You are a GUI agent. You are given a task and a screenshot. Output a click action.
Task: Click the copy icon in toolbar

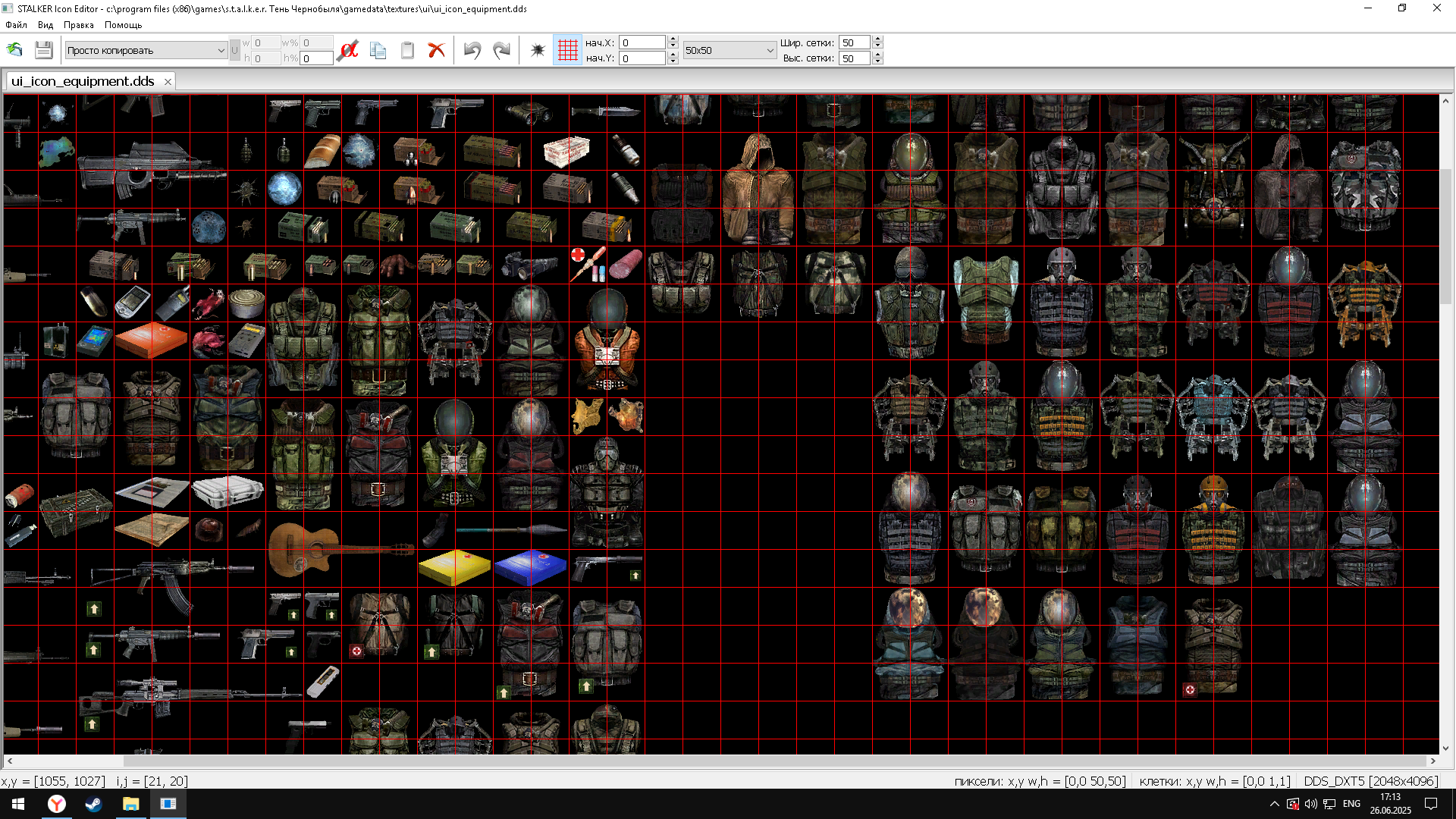(378, 50)
